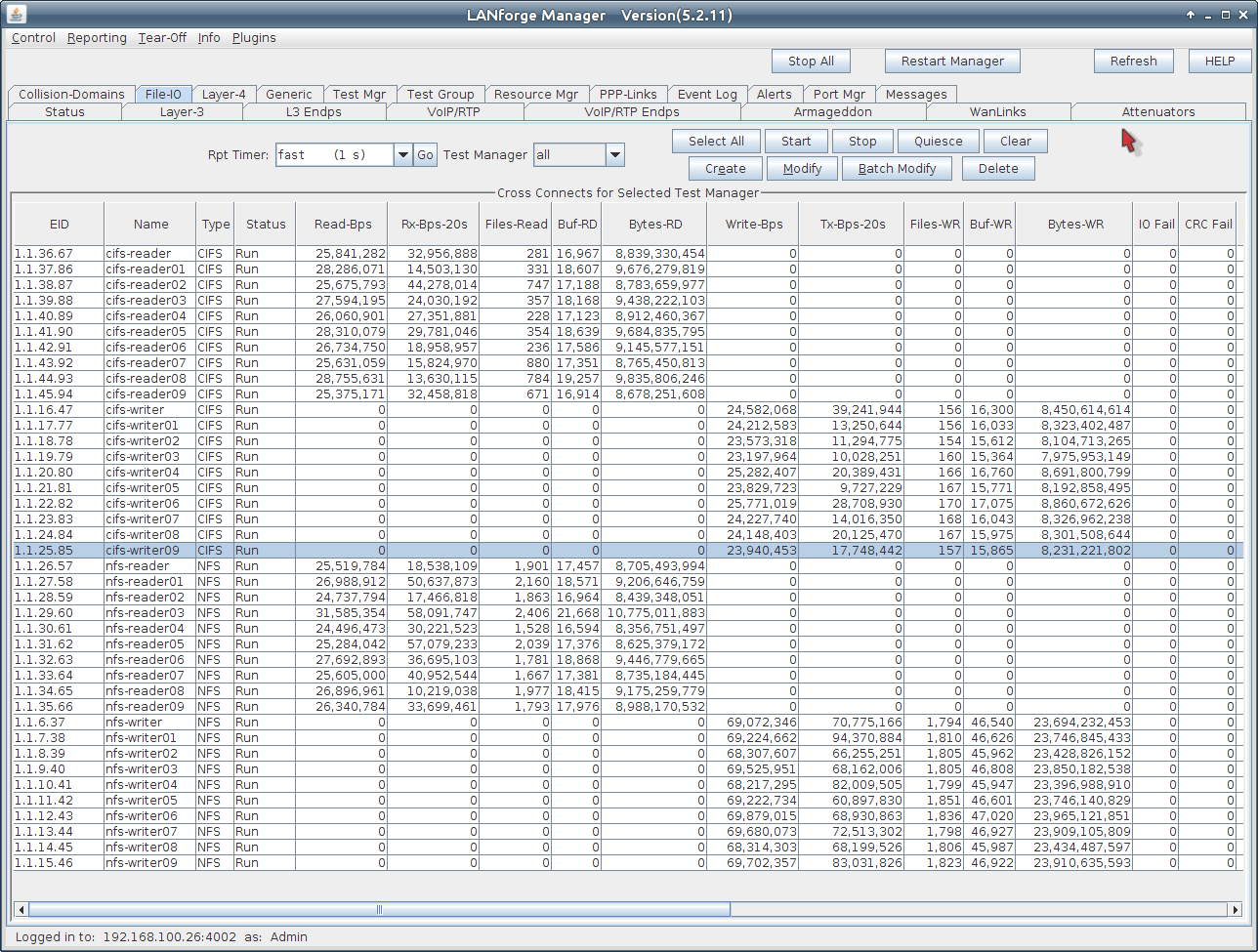Switch to the Alerts tab
The width and height of the screenshot is (1258, 952).
click(775, 95)
